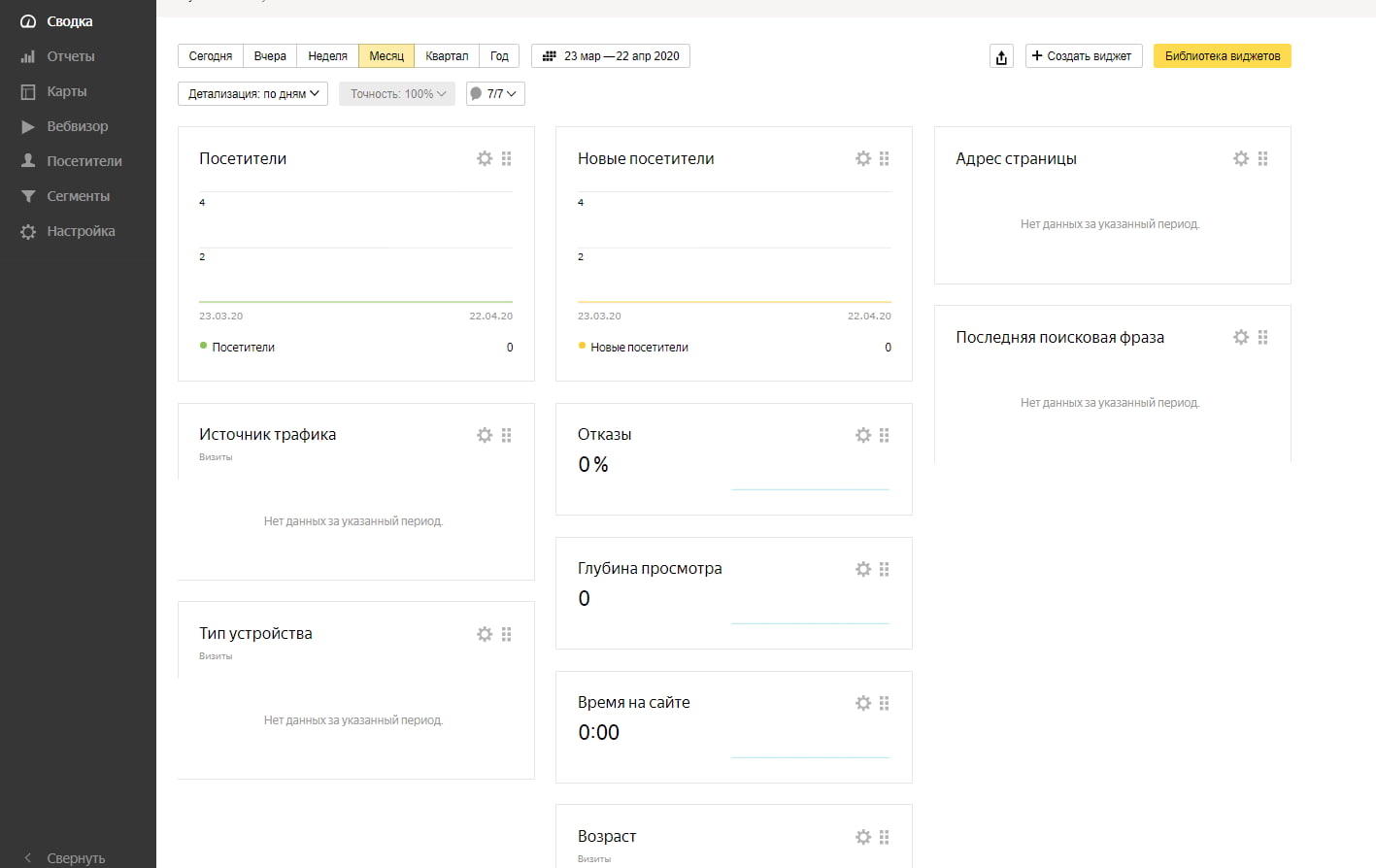The width and height of the screenshot is (1376, 868).
Task: Grab drag handle on Время на сайте widget
Action: pyautogui.click(x=884, y=703)
